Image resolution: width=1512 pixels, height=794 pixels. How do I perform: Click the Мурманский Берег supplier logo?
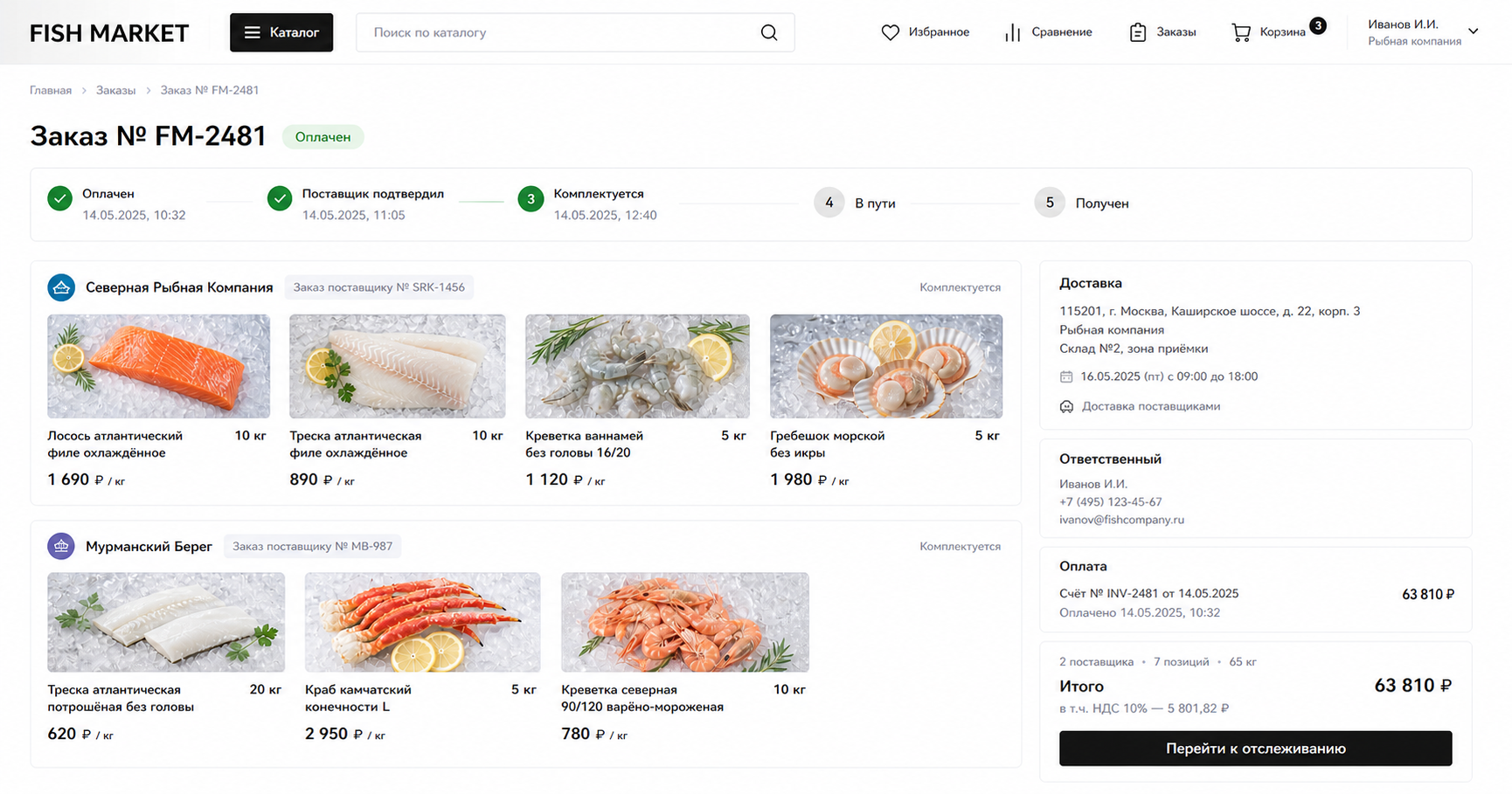(x=61, y=546)
